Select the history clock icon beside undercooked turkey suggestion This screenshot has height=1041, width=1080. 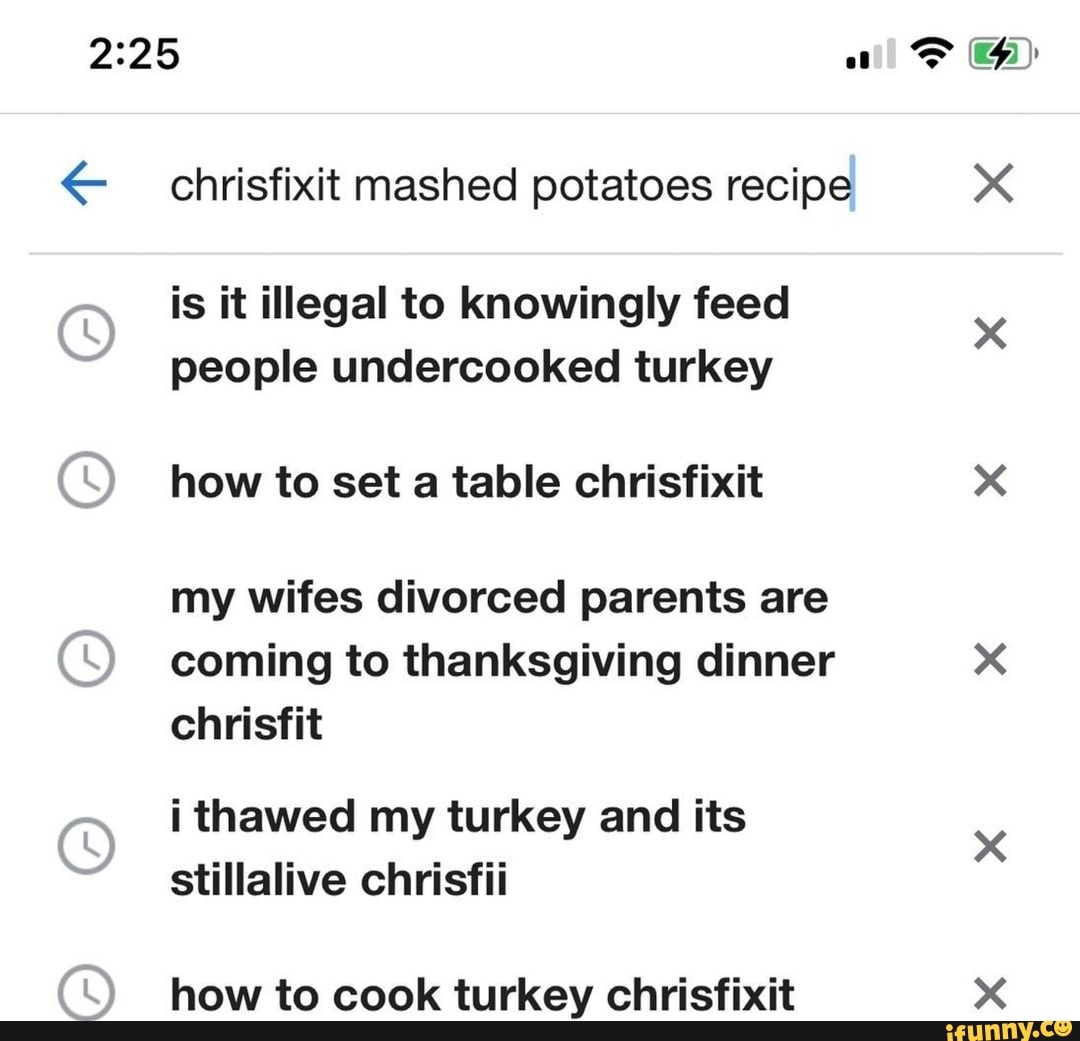click(x=88, y=333)
